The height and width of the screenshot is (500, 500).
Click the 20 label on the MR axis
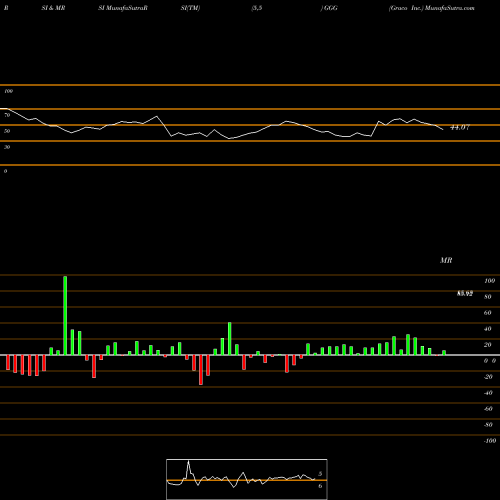(x=487, y=345)
